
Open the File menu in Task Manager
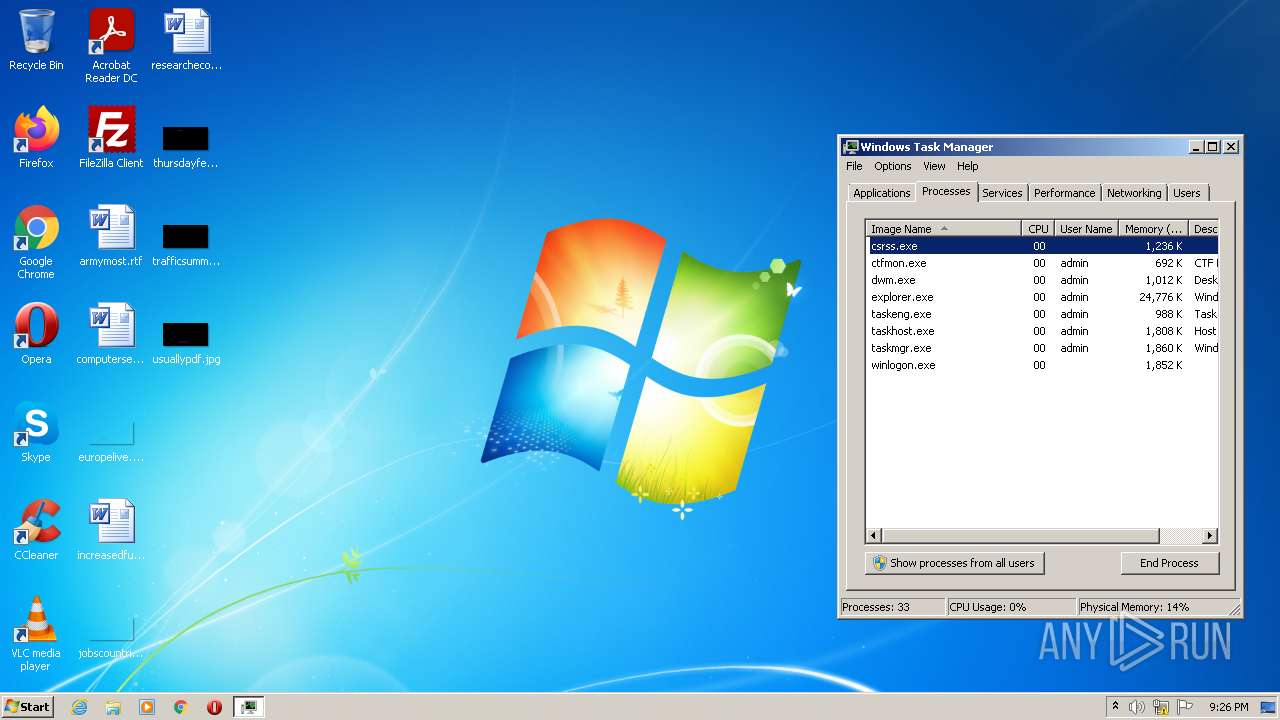854,166
